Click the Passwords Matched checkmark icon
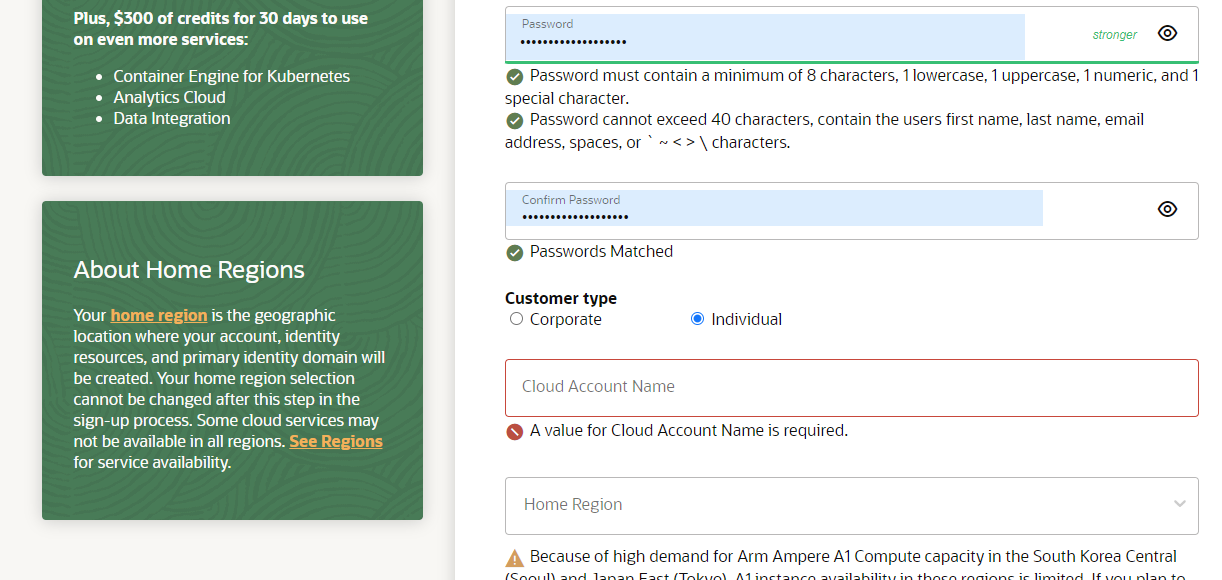Viewport: 1222px width, 580px height. (x=514, y=252)
